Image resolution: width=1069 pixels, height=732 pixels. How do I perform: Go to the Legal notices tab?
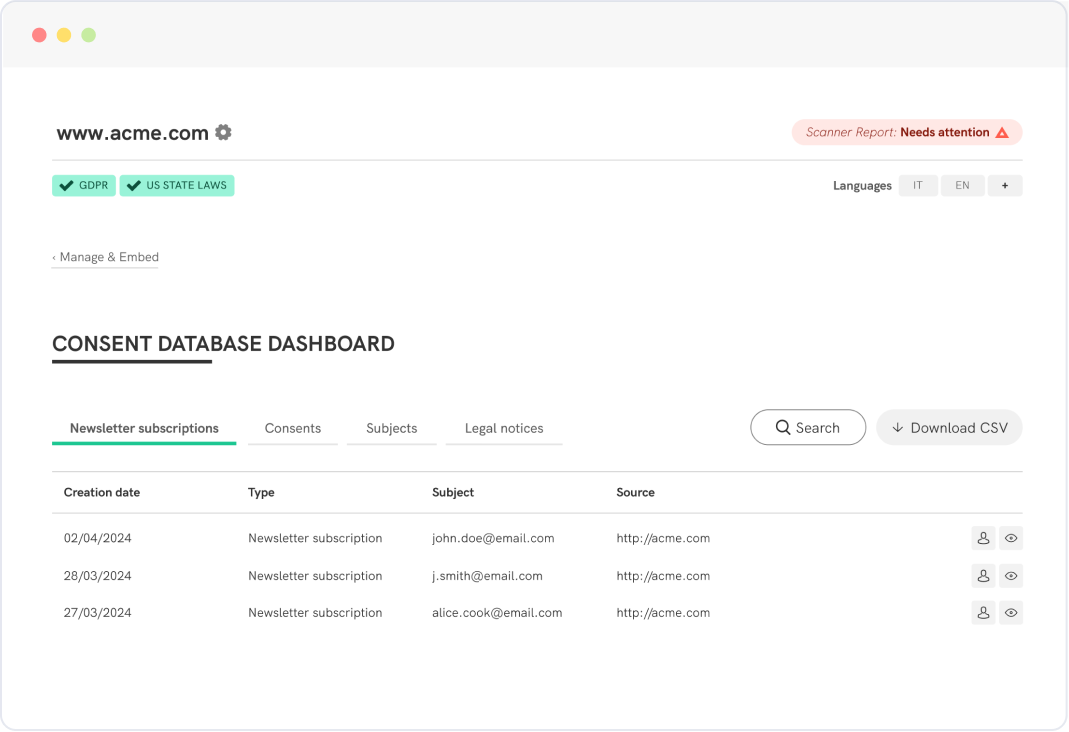click(x=504, y=428)
